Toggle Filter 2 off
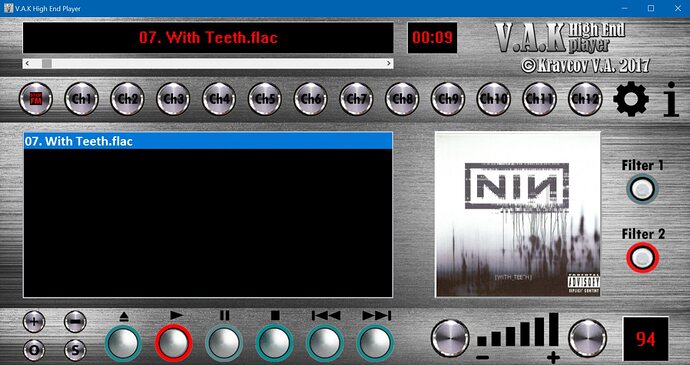Image resolution: width=690 pixels, height=365 pixels. [642, 258]
